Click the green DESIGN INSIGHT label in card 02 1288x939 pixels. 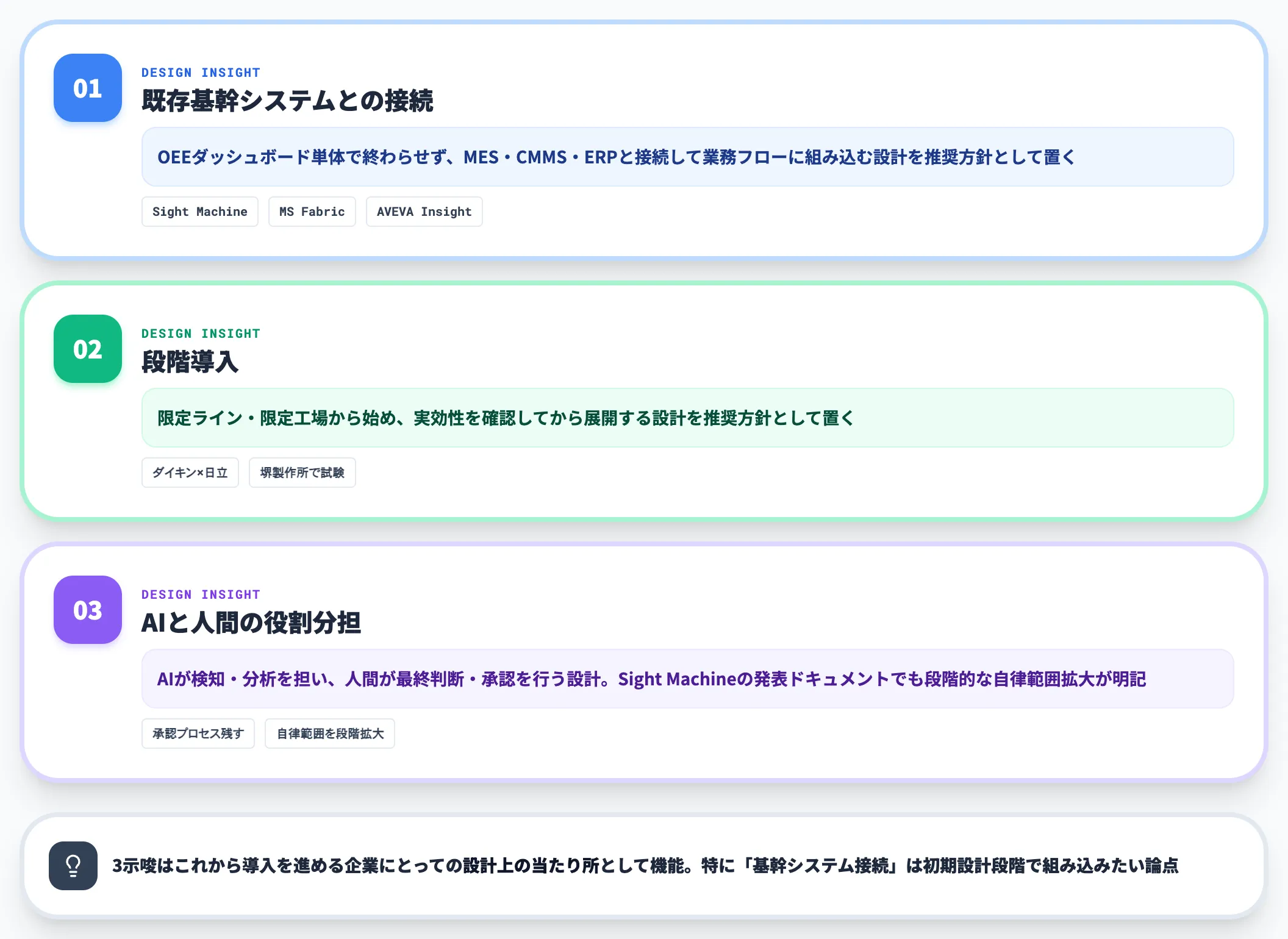click(201, 334)
